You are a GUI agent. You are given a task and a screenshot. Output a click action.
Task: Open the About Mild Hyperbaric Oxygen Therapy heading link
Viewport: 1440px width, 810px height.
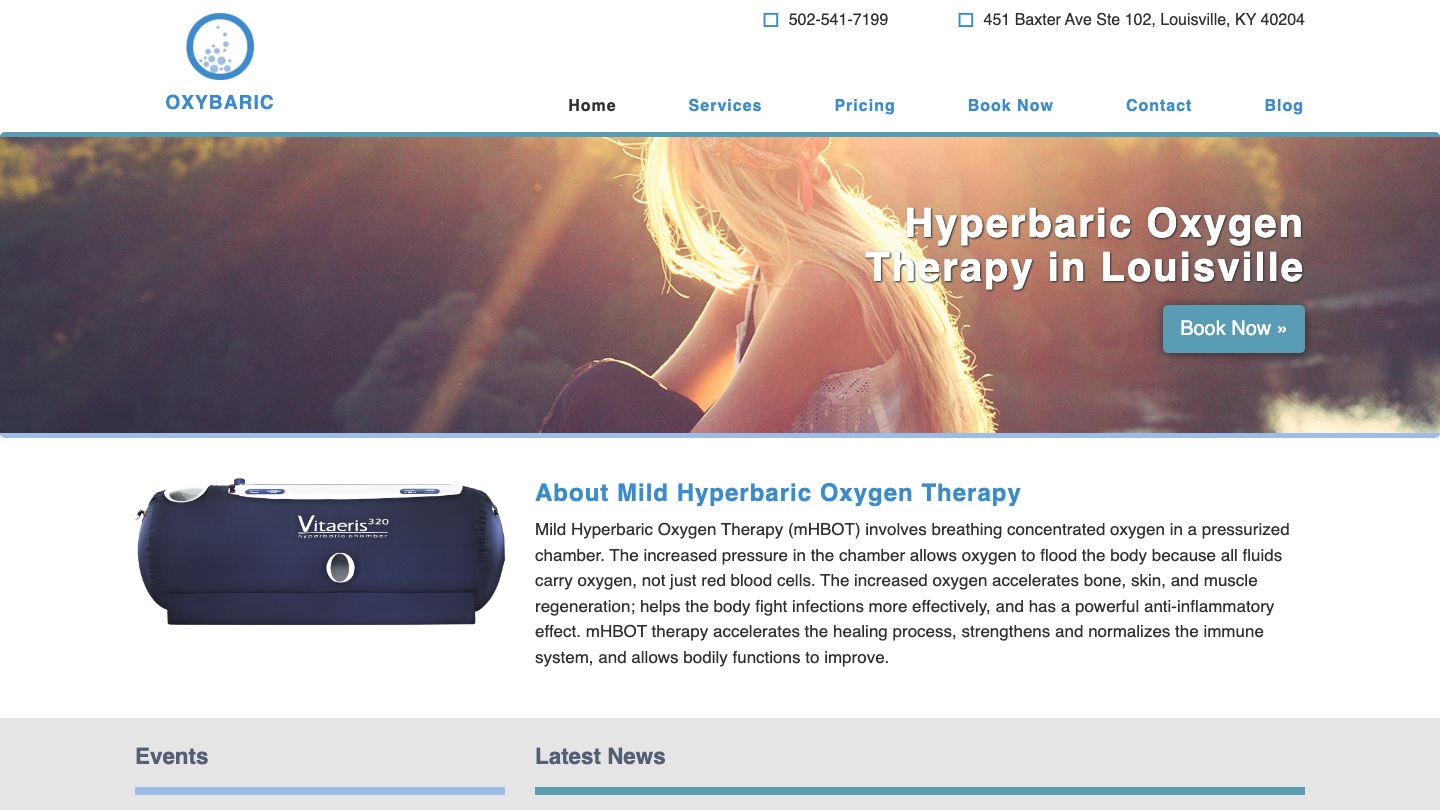click(778, 493)
